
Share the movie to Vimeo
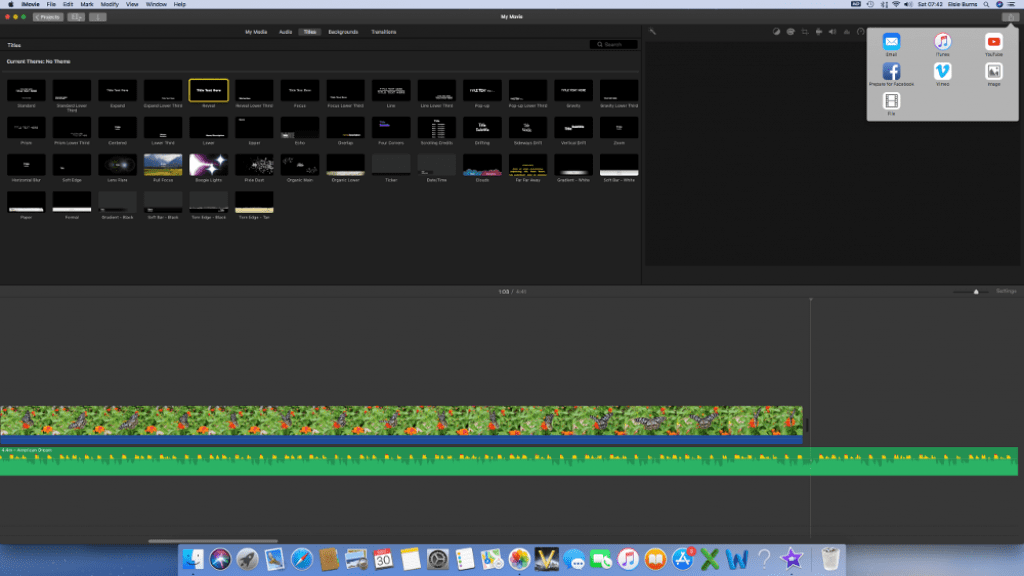point(942,71)
